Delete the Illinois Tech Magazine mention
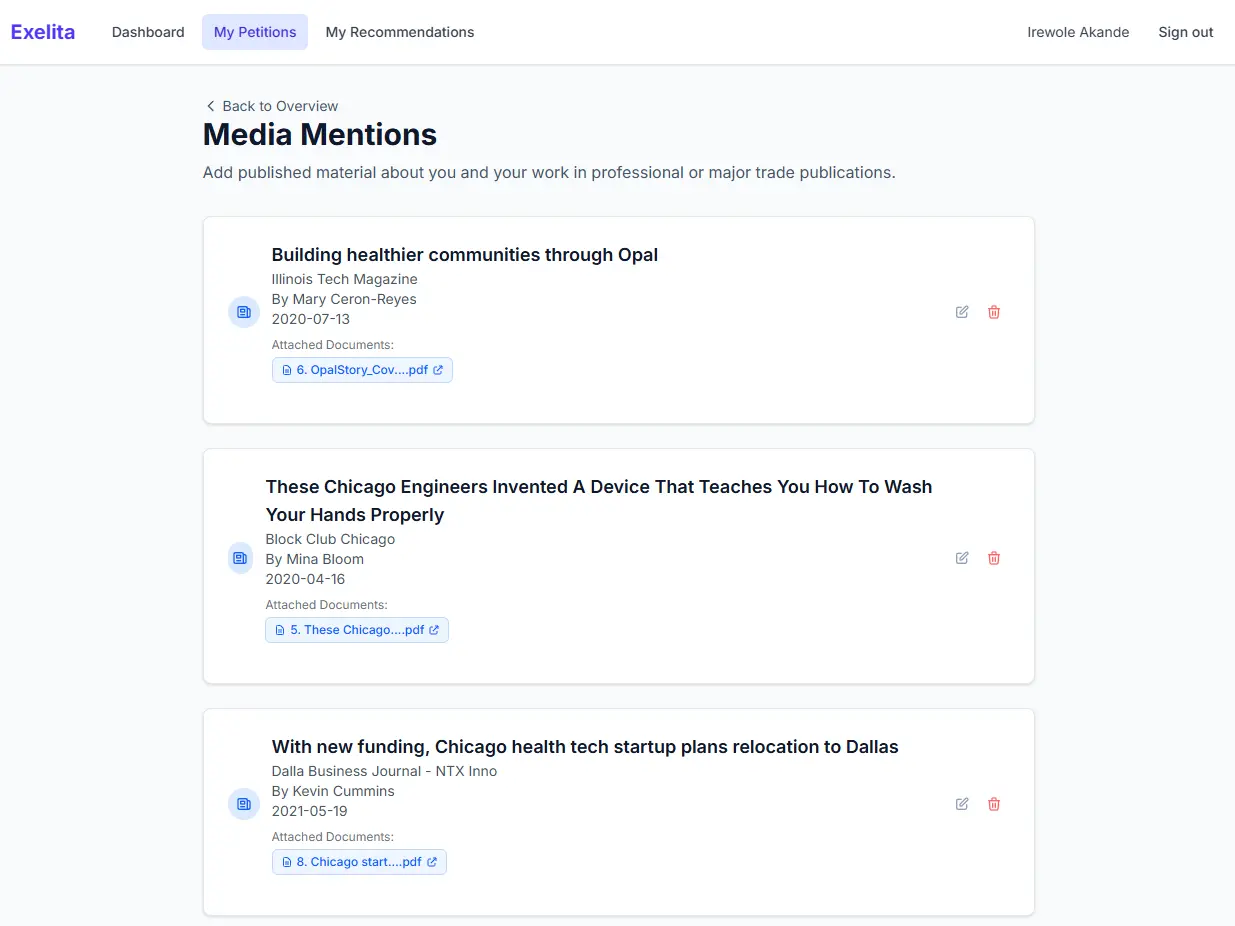 tap(994, 312)
